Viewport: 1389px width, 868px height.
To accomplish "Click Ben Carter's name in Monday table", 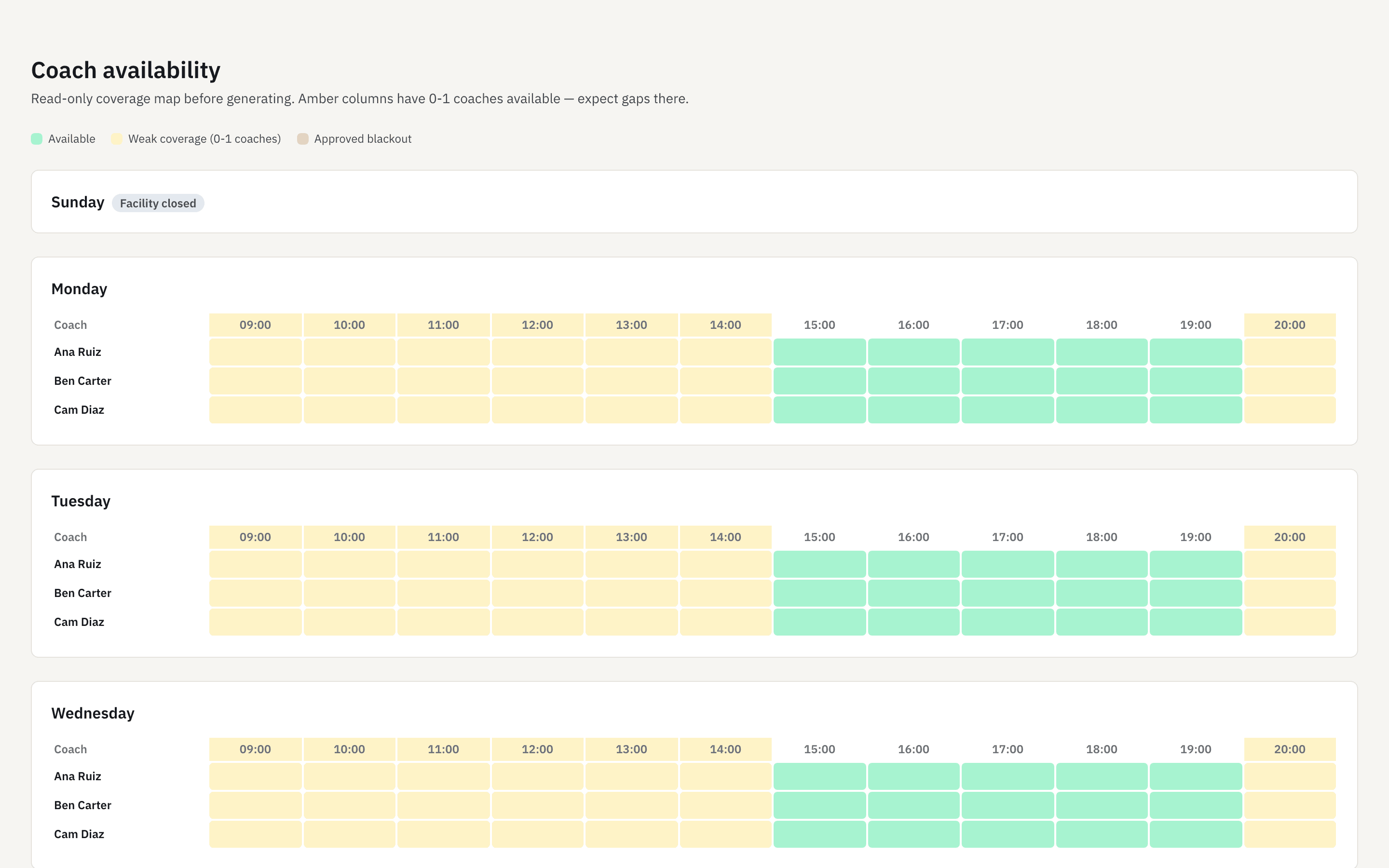I will pos(82,381).
